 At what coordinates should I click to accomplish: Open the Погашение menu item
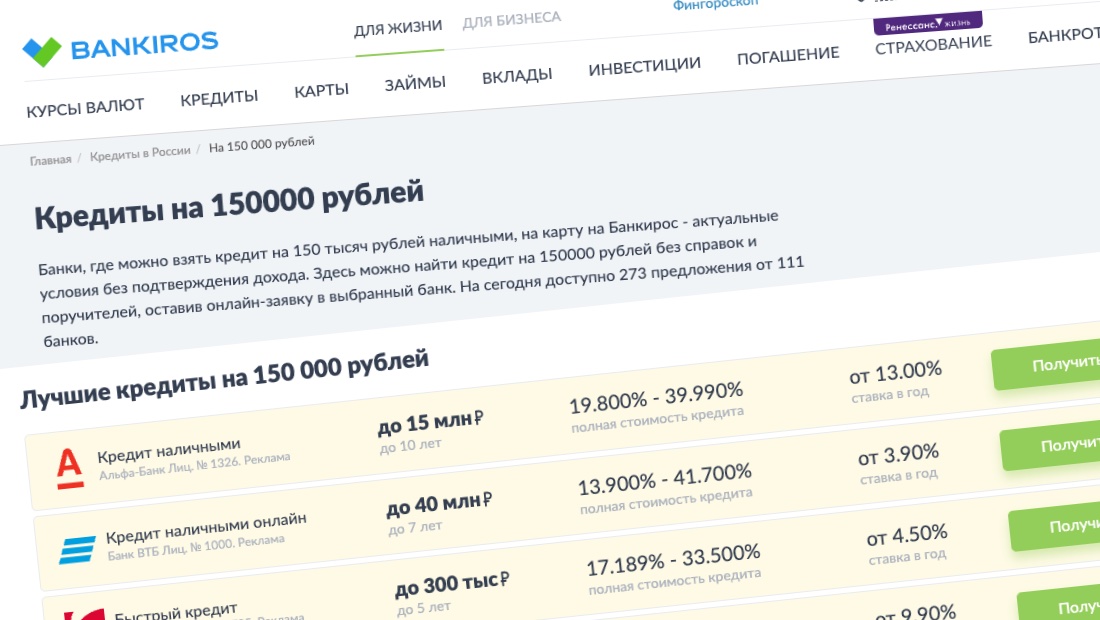click(788, 55)
